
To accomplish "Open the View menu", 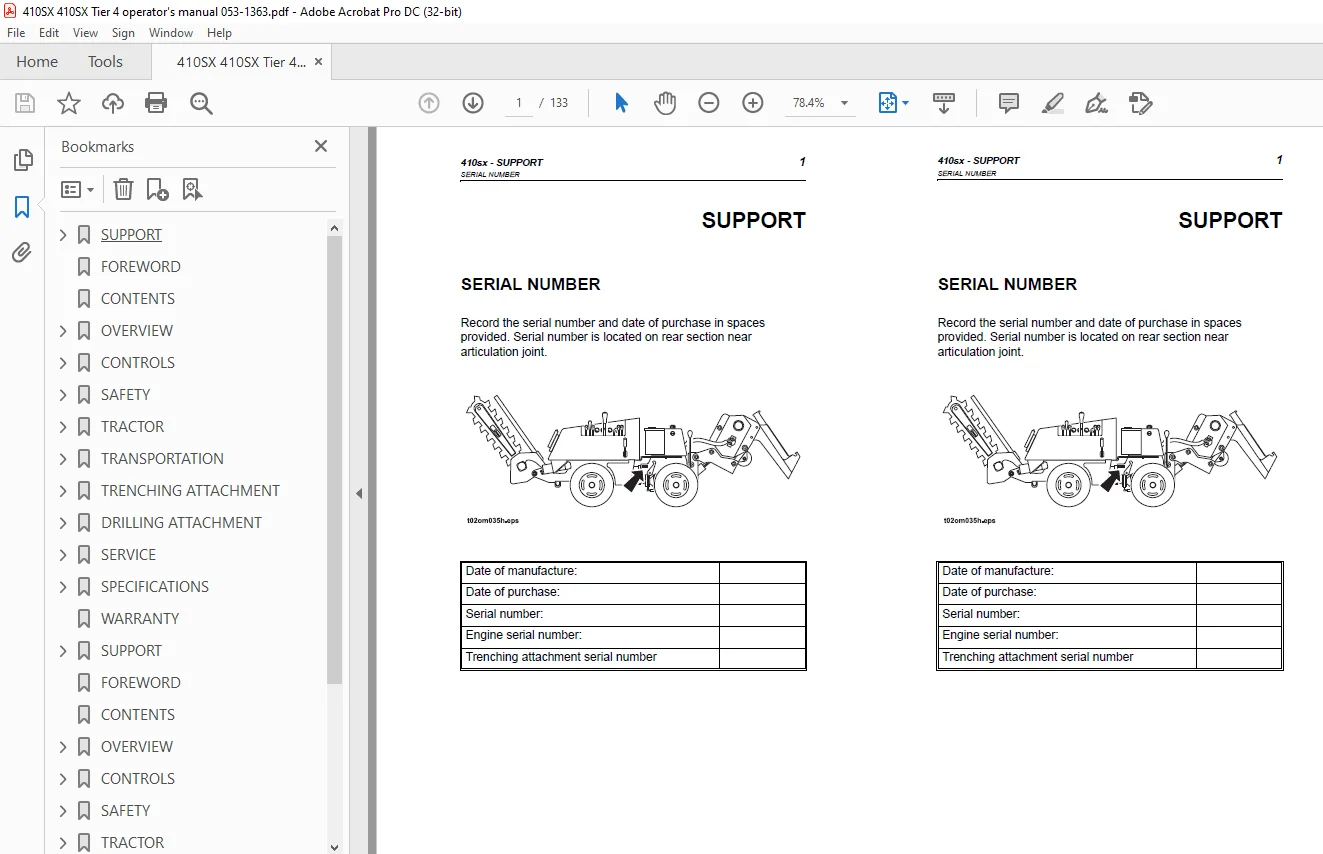I will click(x=86, y=33).
